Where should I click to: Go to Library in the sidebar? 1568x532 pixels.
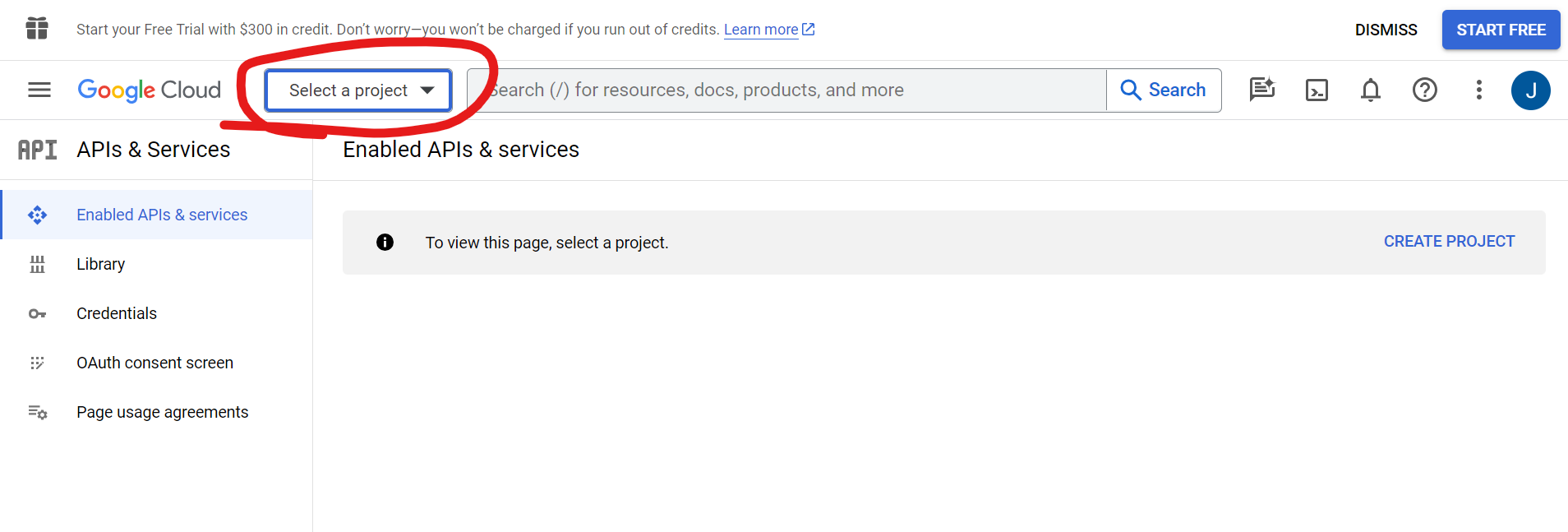pos(100,264)
